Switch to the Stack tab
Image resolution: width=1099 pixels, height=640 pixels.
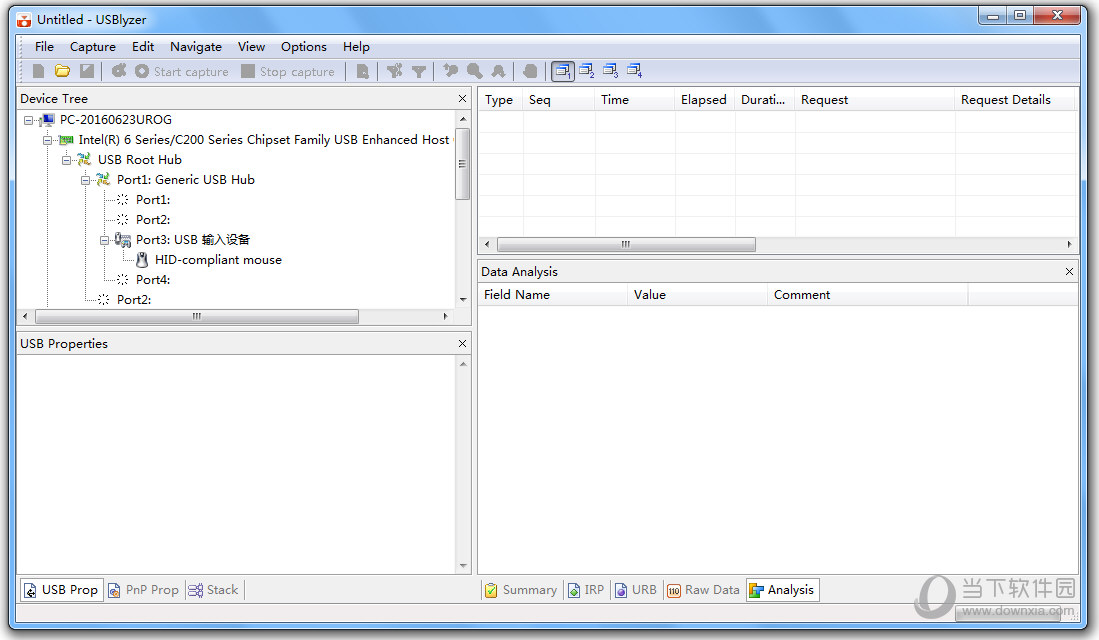click(214, 590)
